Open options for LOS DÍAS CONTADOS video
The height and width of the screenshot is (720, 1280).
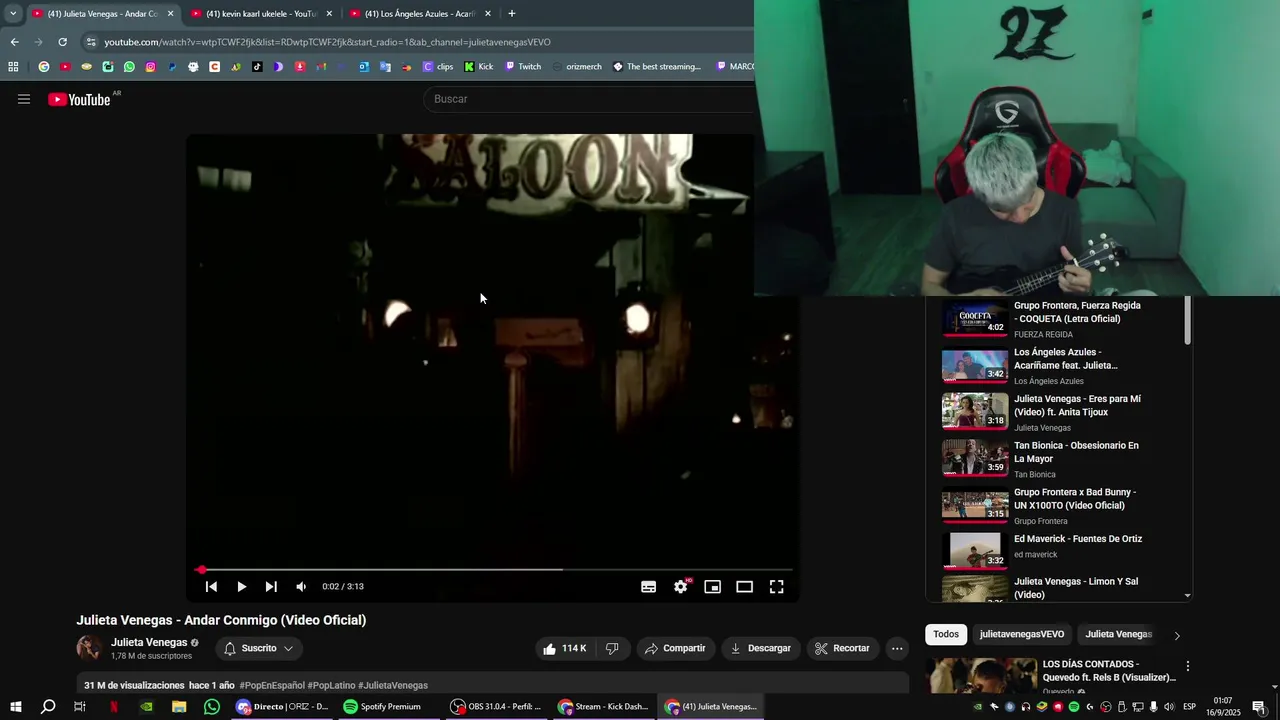click(x=1188, y=666)
